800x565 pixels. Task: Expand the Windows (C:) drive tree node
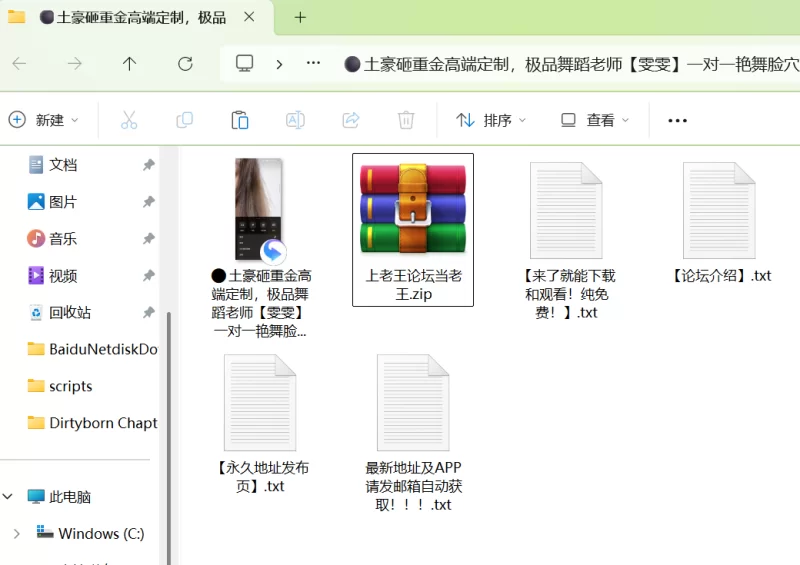(16, 534)
